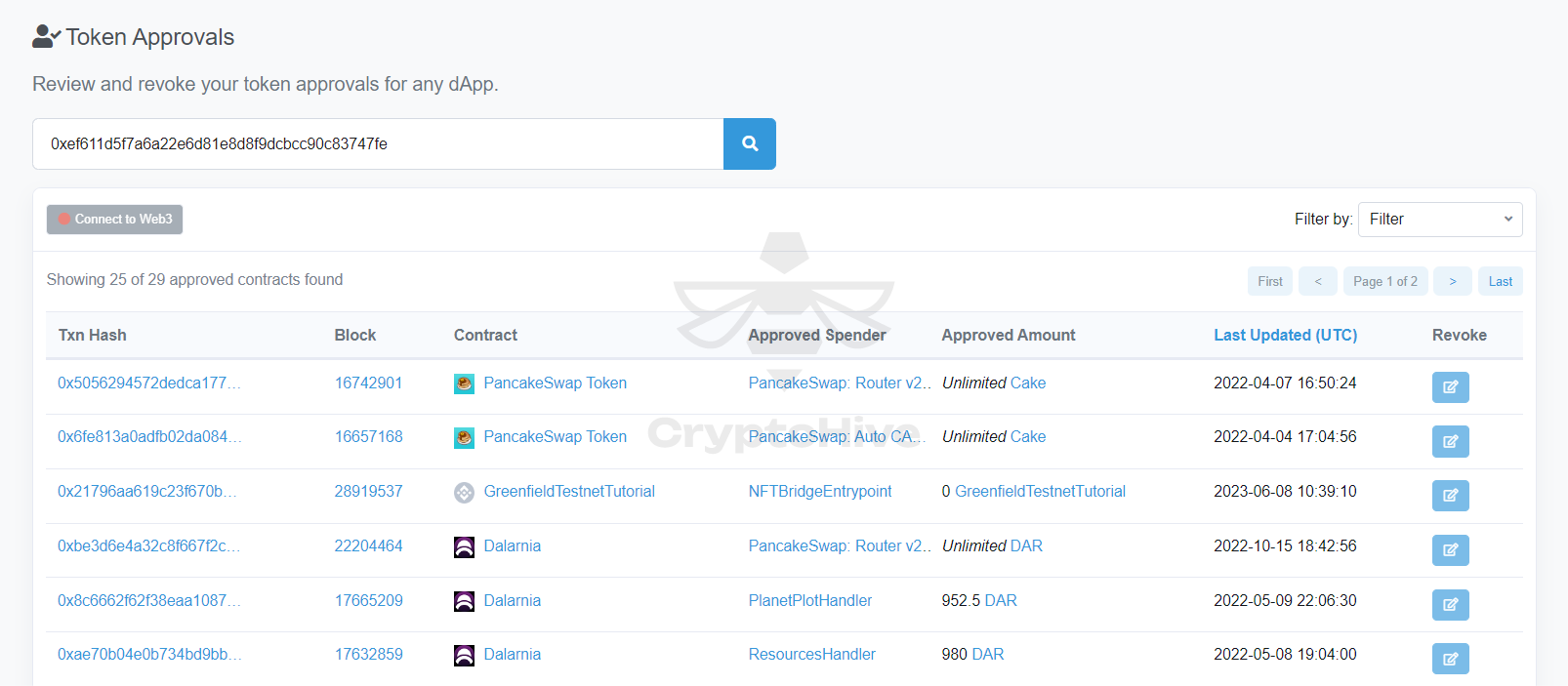Click DAR link beside Unlimited amount
Viewport: 1568px width, 686px height.
point(1026,545)
